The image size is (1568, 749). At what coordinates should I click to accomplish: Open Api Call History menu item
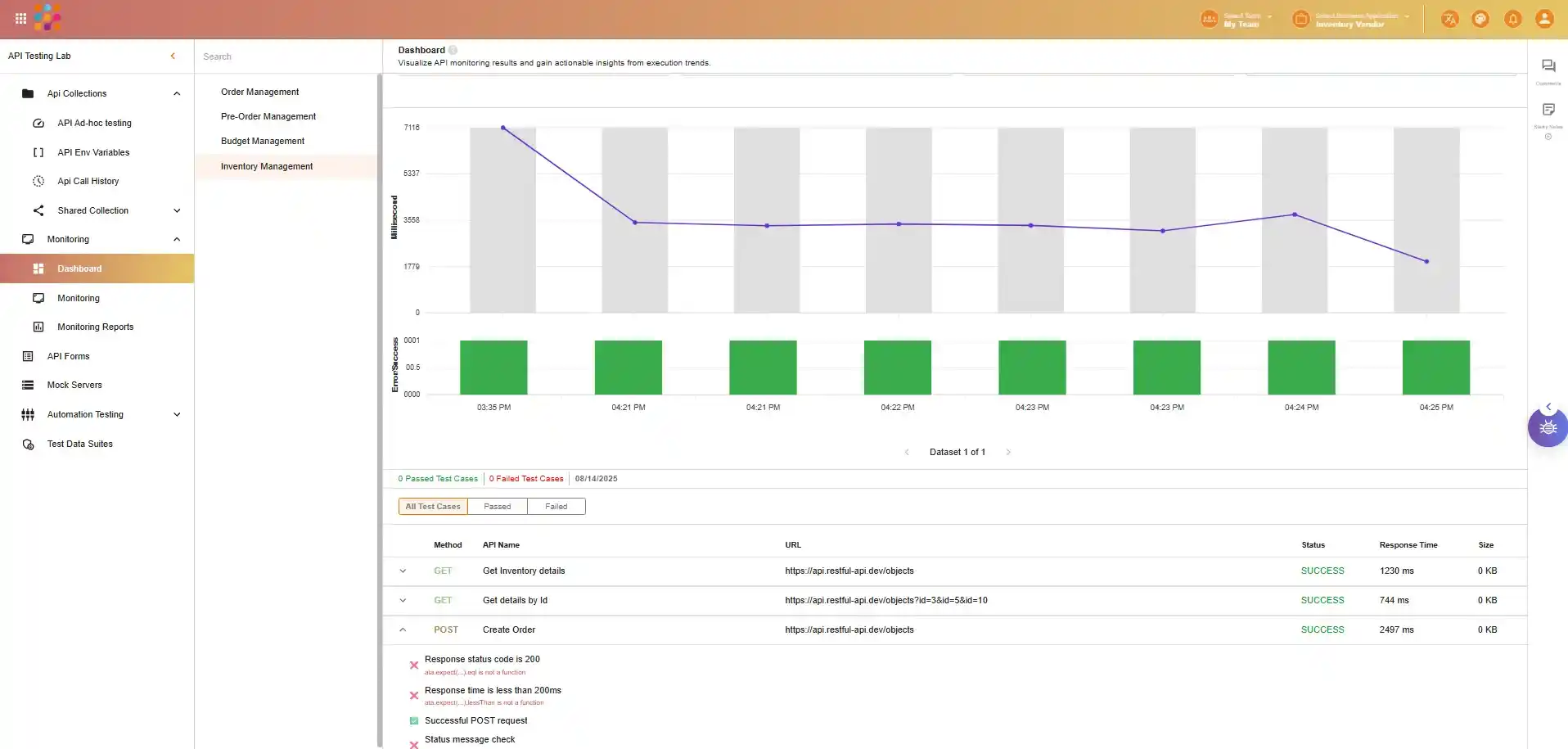click(x=88, y=182)
